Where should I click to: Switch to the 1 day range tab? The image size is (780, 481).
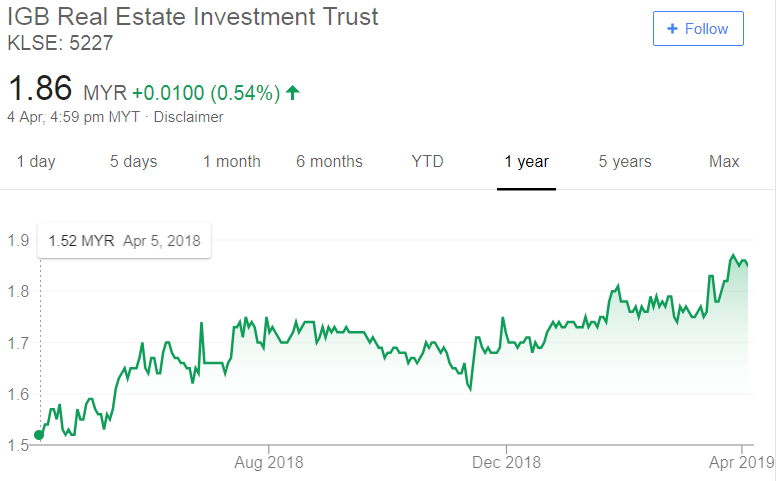pos(36,162)
